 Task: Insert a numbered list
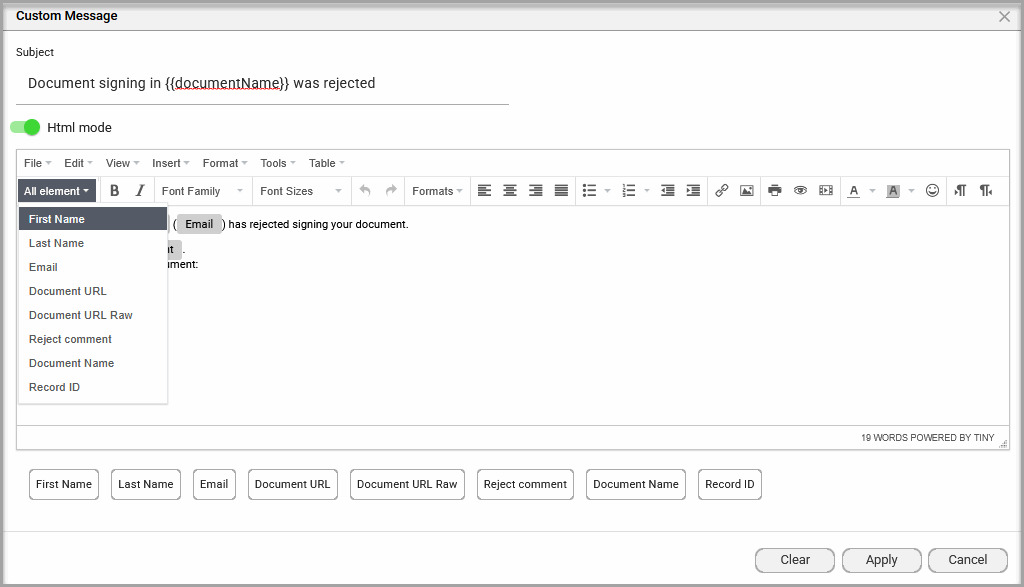click(x=628, y=191)
